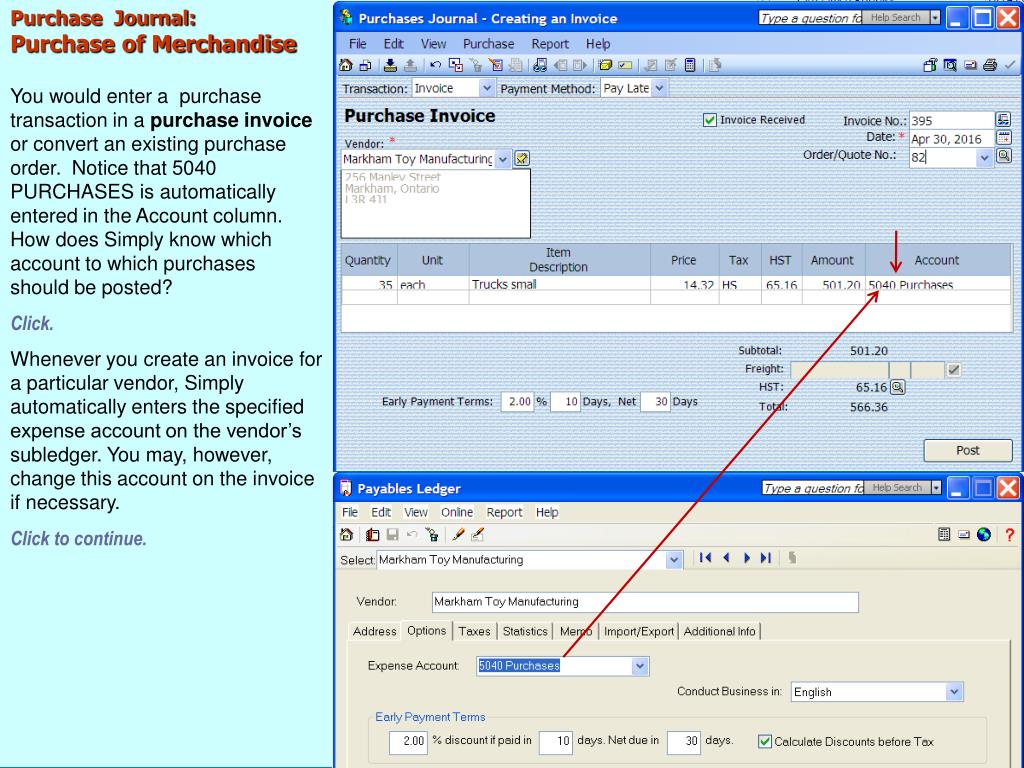Go to last record in Payables Ledger
The image size is (1024, 768).
(x=766, y=558)
